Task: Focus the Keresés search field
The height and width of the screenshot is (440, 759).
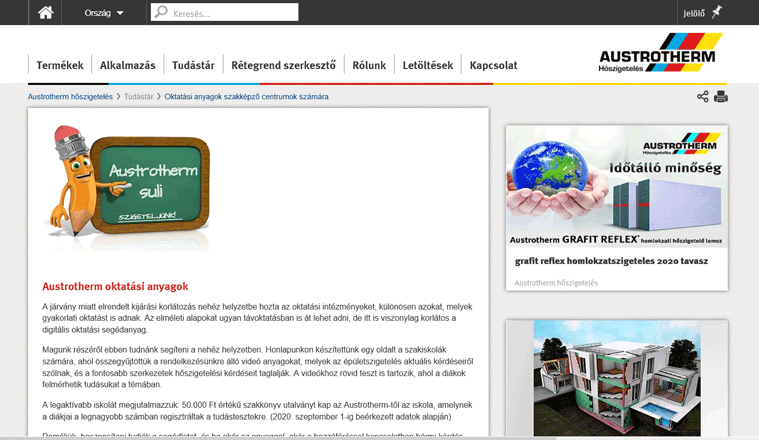Action: (x=225, y=12)
